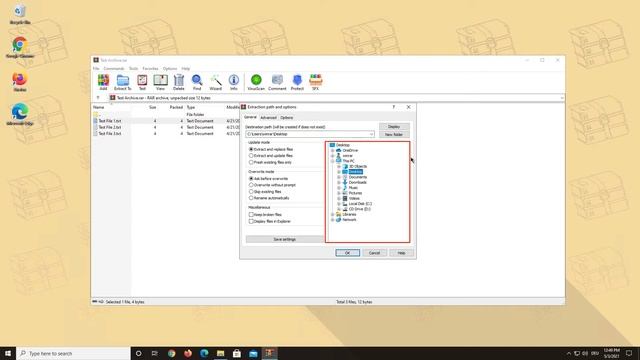Image resolution: width=640 pixels, height=360 pixels.
Task: Switch to the Options tab in dialog
Action: (287, 118)
